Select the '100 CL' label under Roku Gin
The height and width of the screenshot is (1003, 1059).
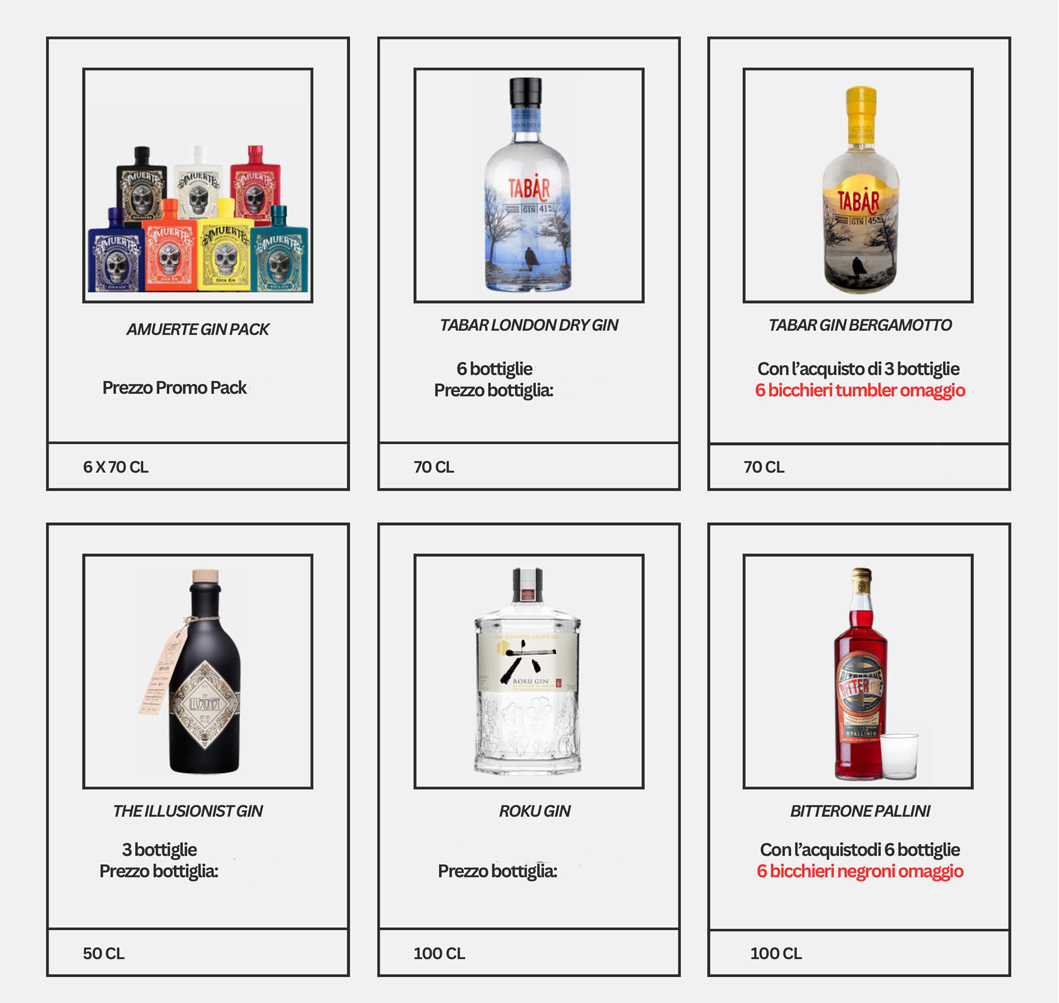click(x=439, y=954)
